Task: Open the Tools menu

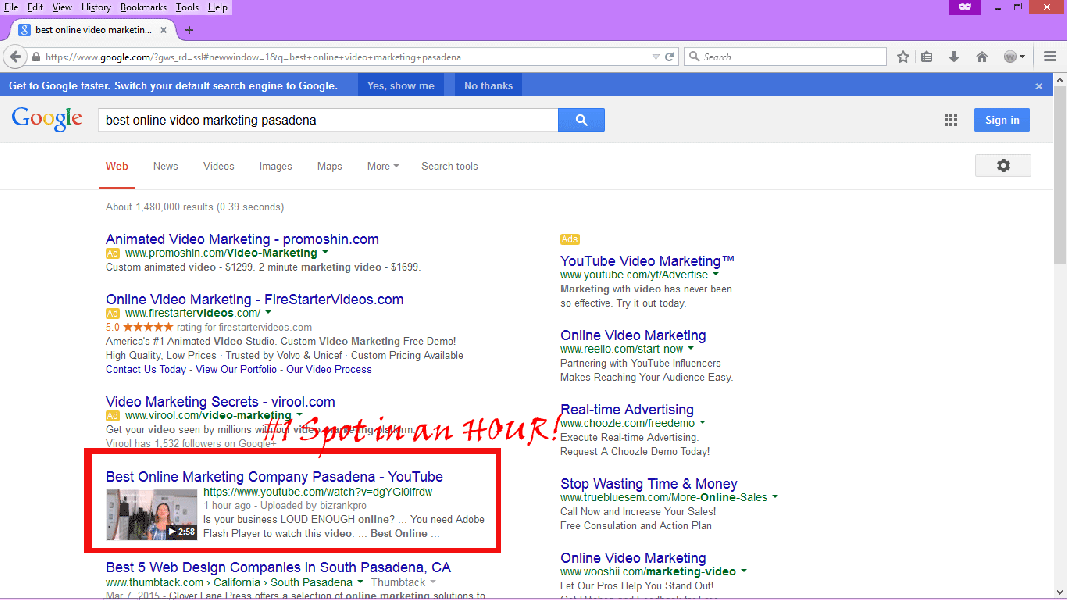Action: (x=187, y=7)
